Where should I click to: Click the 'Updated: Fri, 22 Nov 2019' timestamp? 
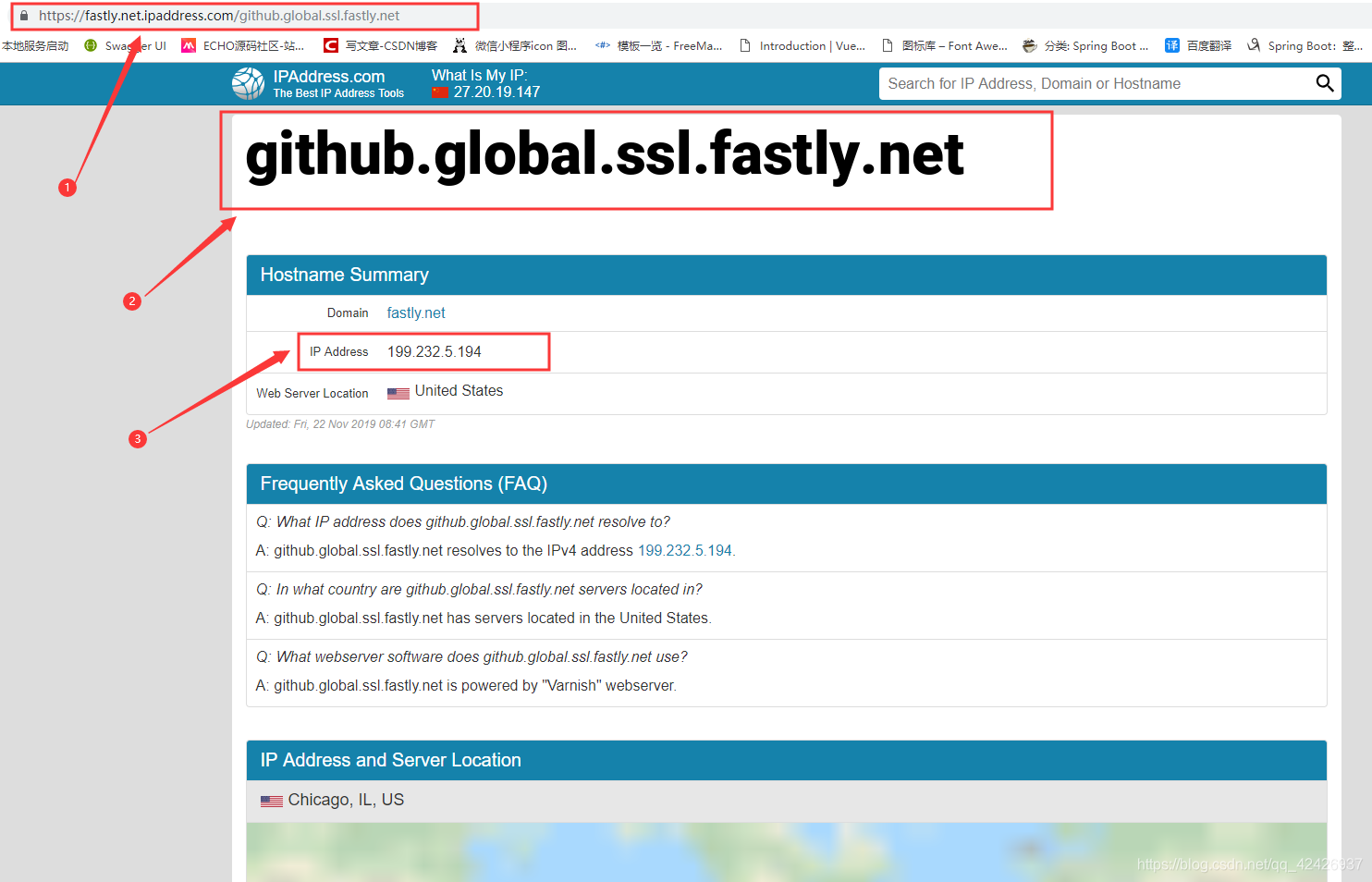click(x=340, y=424)
